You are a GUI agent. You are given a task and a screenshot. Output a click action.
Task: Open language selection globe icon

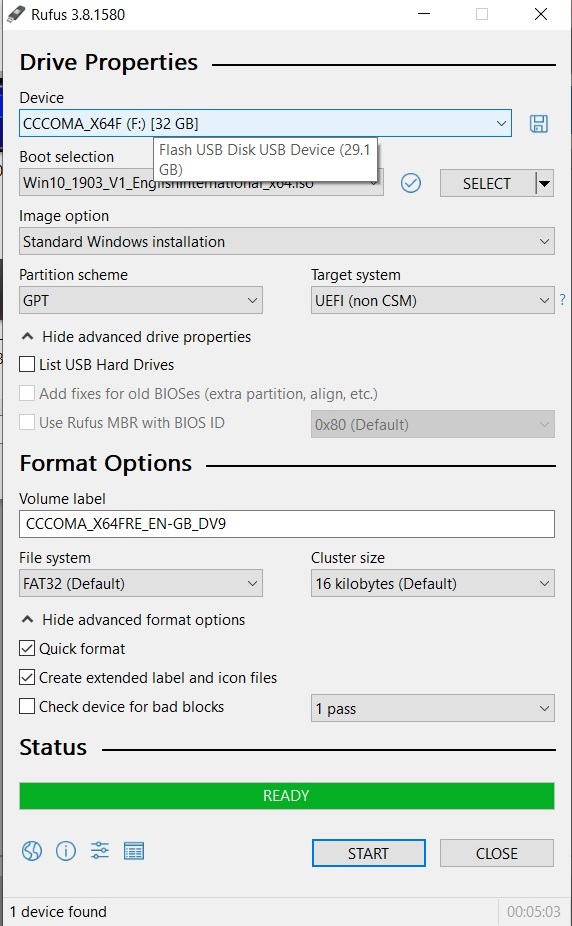[32, 851]
